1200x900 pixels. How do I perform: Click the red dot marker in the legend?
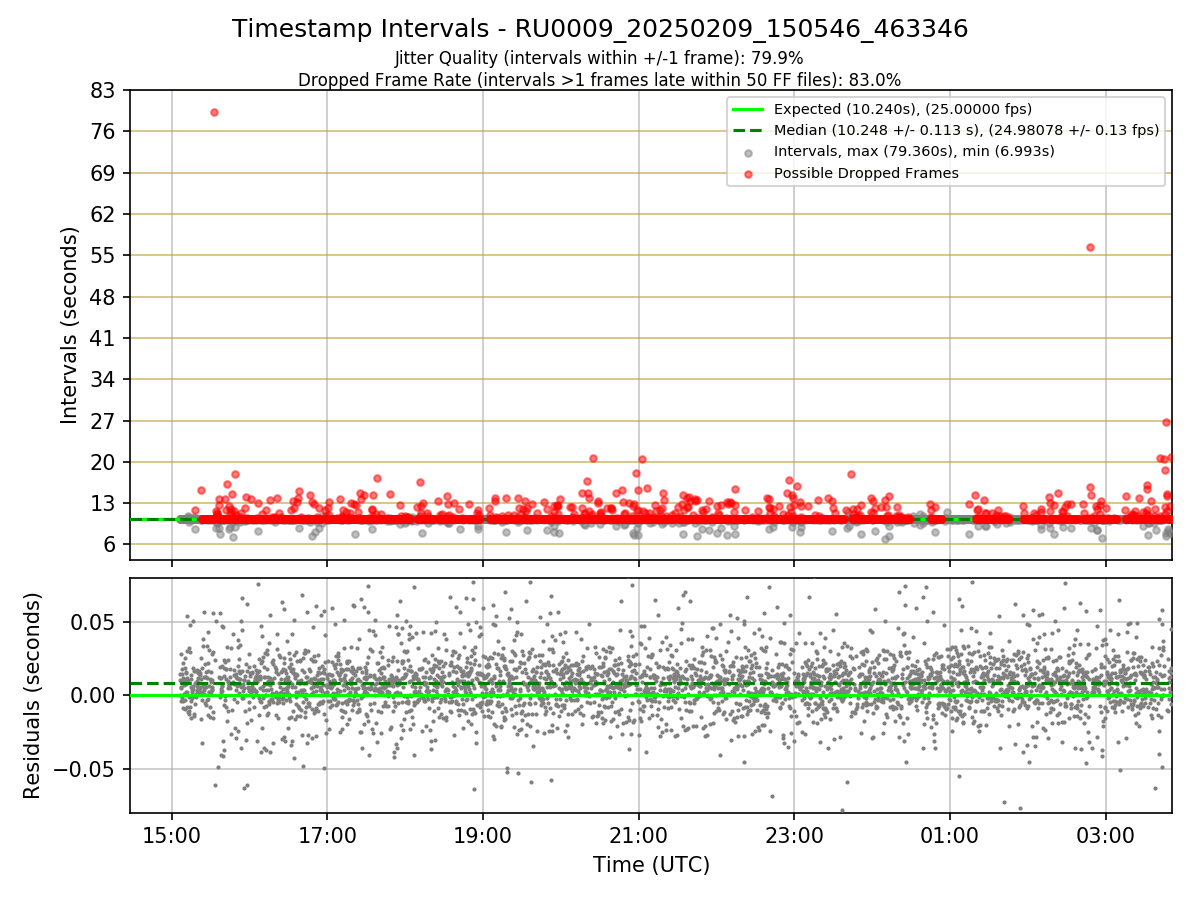coord(749,174)
